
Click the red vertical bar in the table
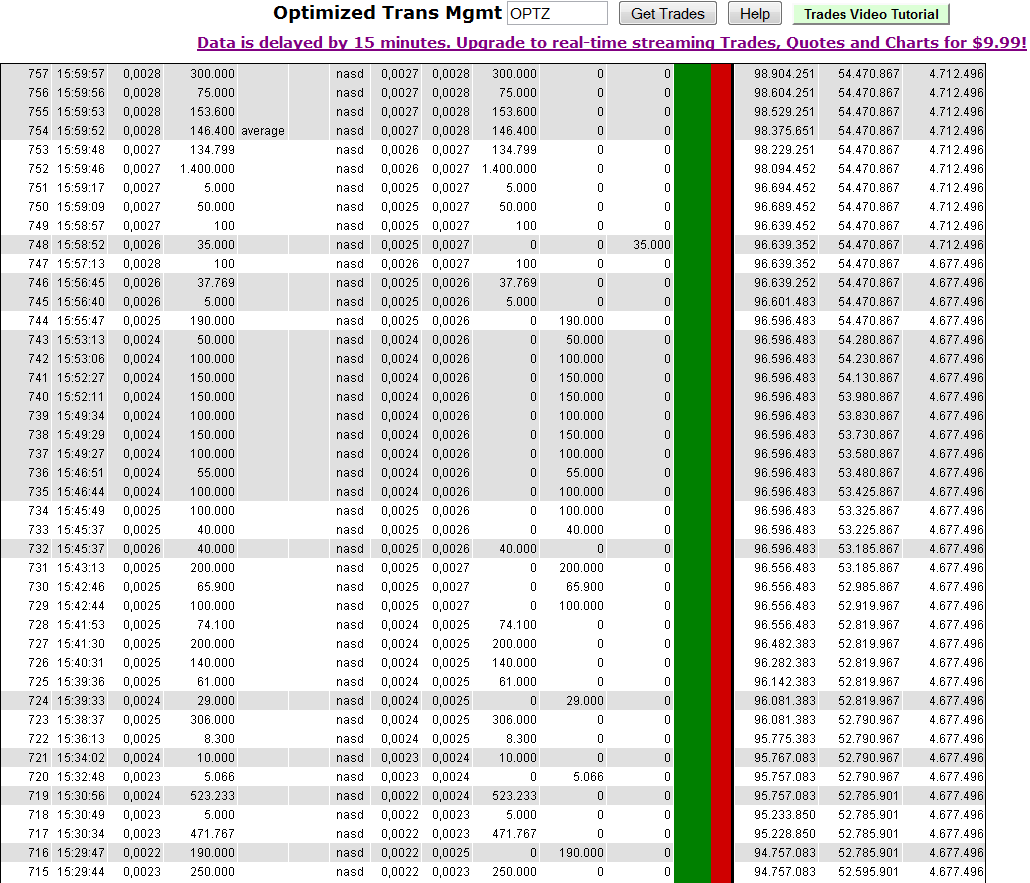pos(722,470)
